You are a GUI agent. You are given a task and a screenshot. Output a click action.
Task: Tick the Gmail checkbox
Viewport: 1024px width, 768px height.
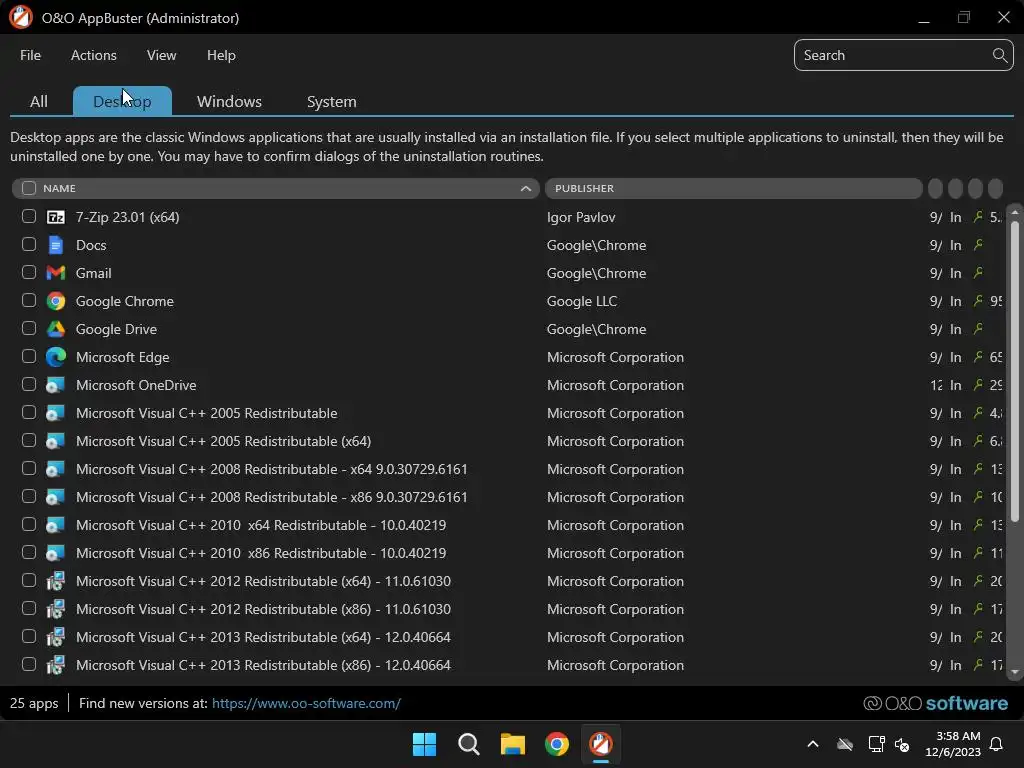tap(29, 272)
